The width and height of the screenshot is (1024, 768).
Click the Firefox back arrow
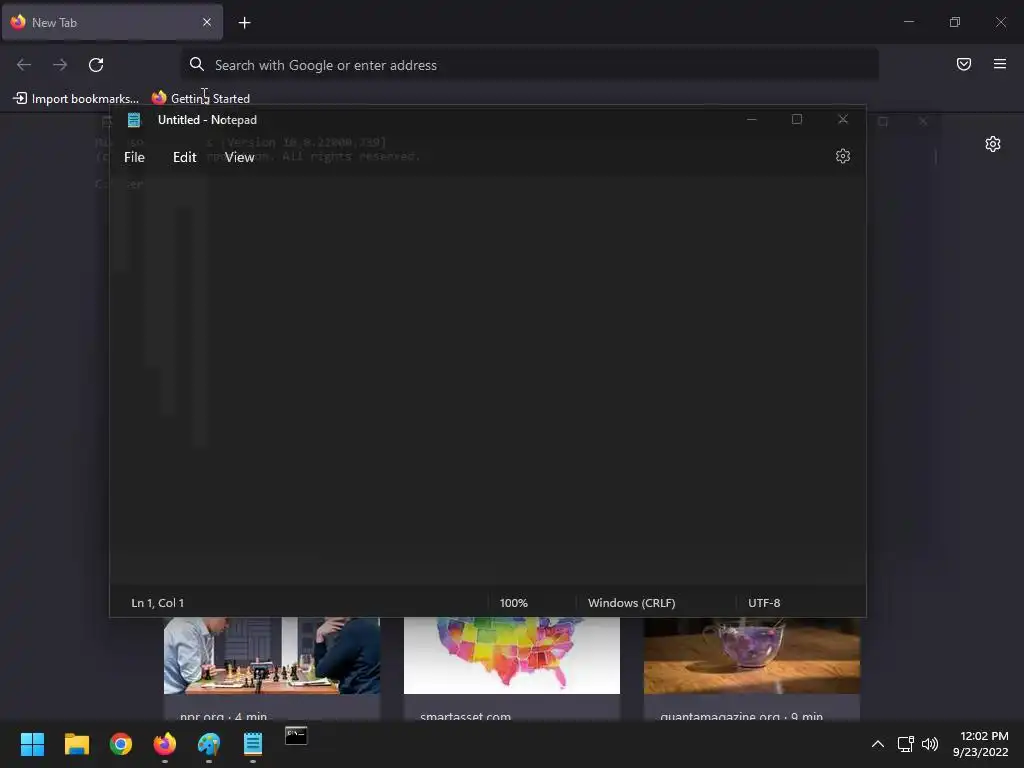pyautogui.click(x=24, y=65)
